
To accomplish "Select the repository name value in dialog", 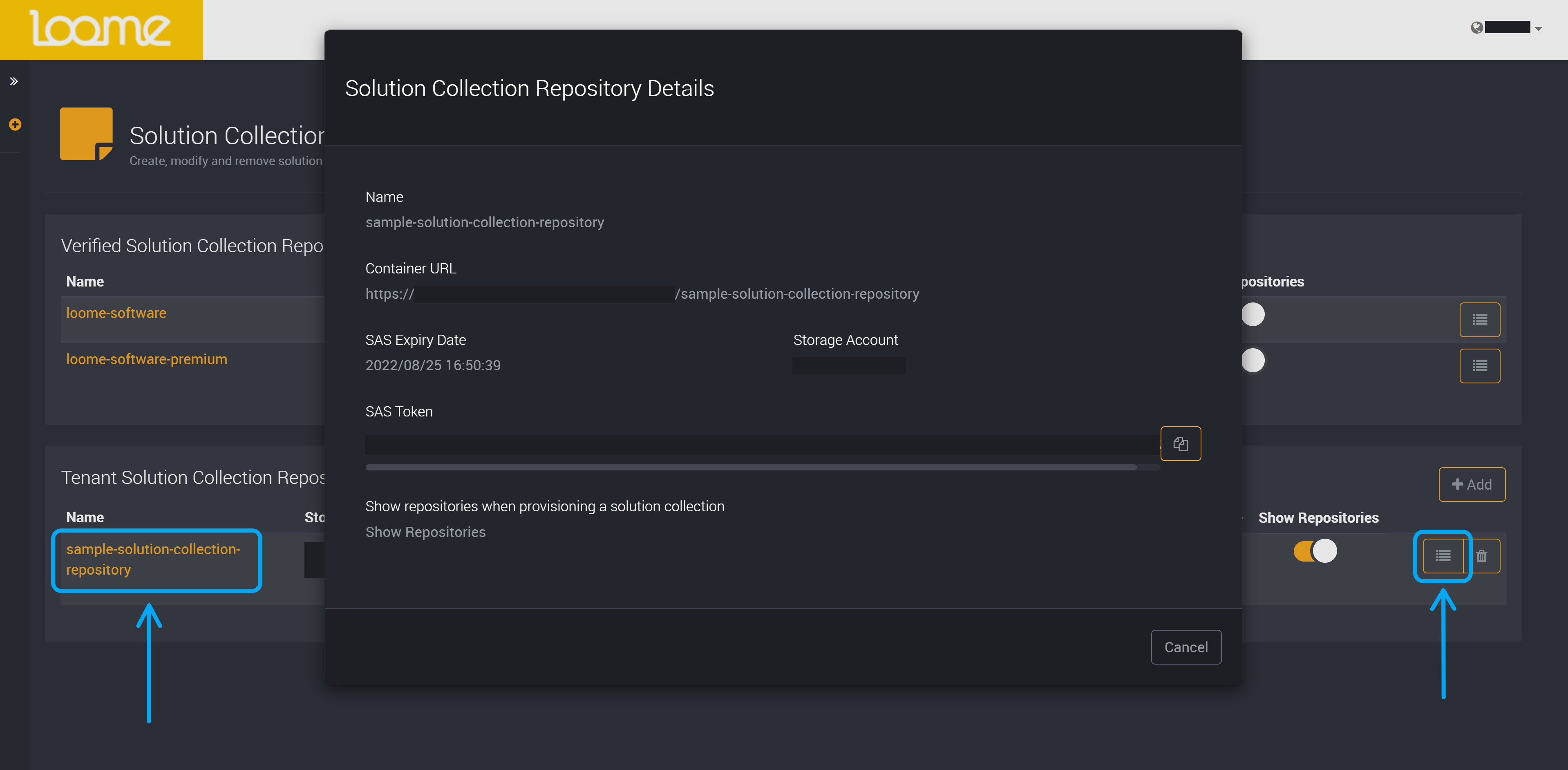I will [485, 222].
